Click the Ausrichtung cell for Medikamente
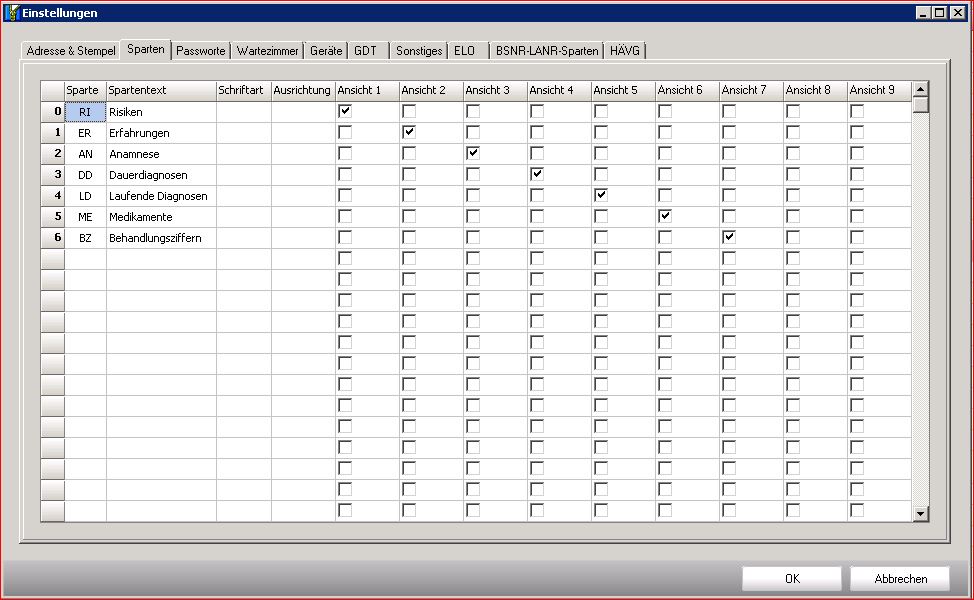 (302, 217)
